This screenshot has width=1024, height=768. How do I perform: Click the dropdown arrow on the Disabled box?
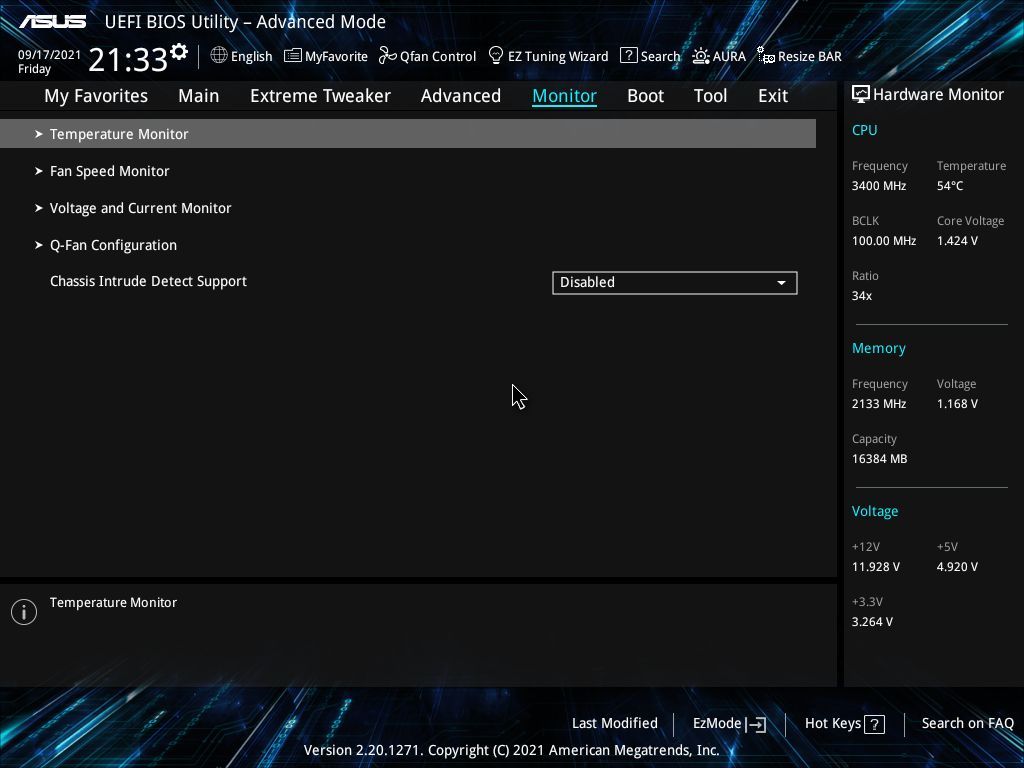pyautogui.click(x=781, y=283)
